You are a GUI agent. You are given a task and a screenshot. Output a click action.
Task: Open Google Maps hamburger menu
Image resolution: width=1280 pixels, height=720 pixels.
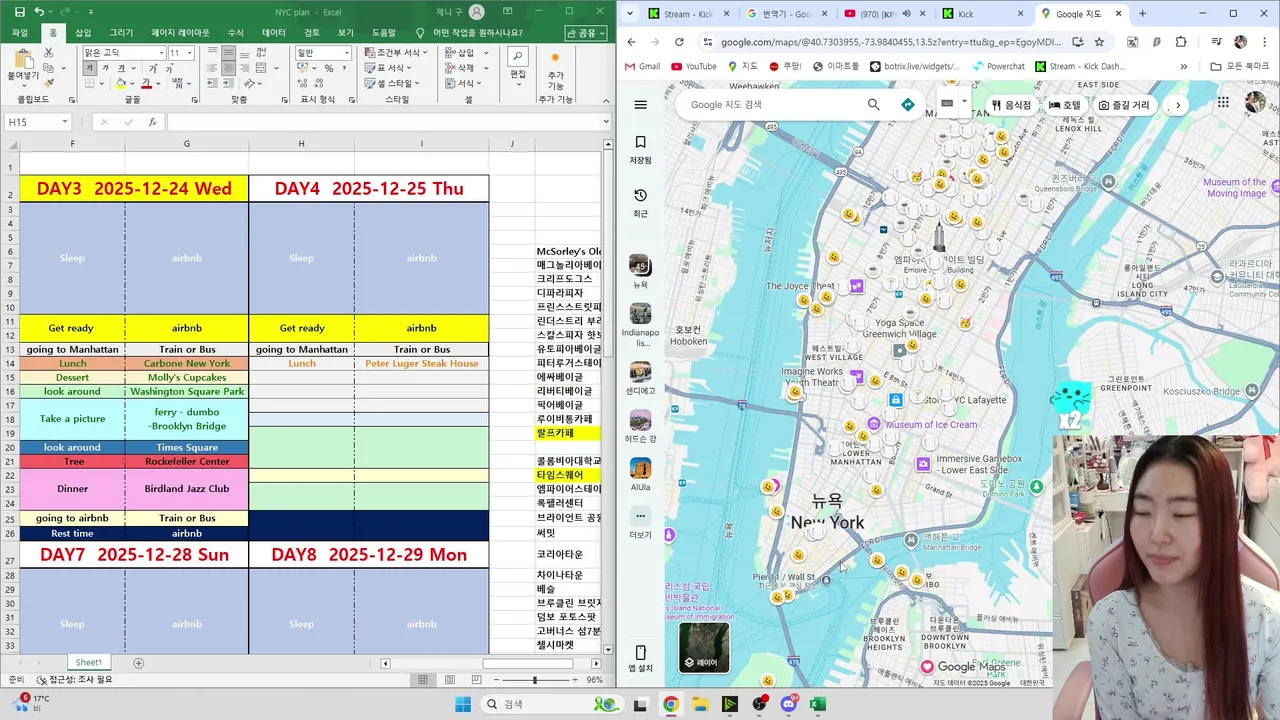(x=641, y=105)
